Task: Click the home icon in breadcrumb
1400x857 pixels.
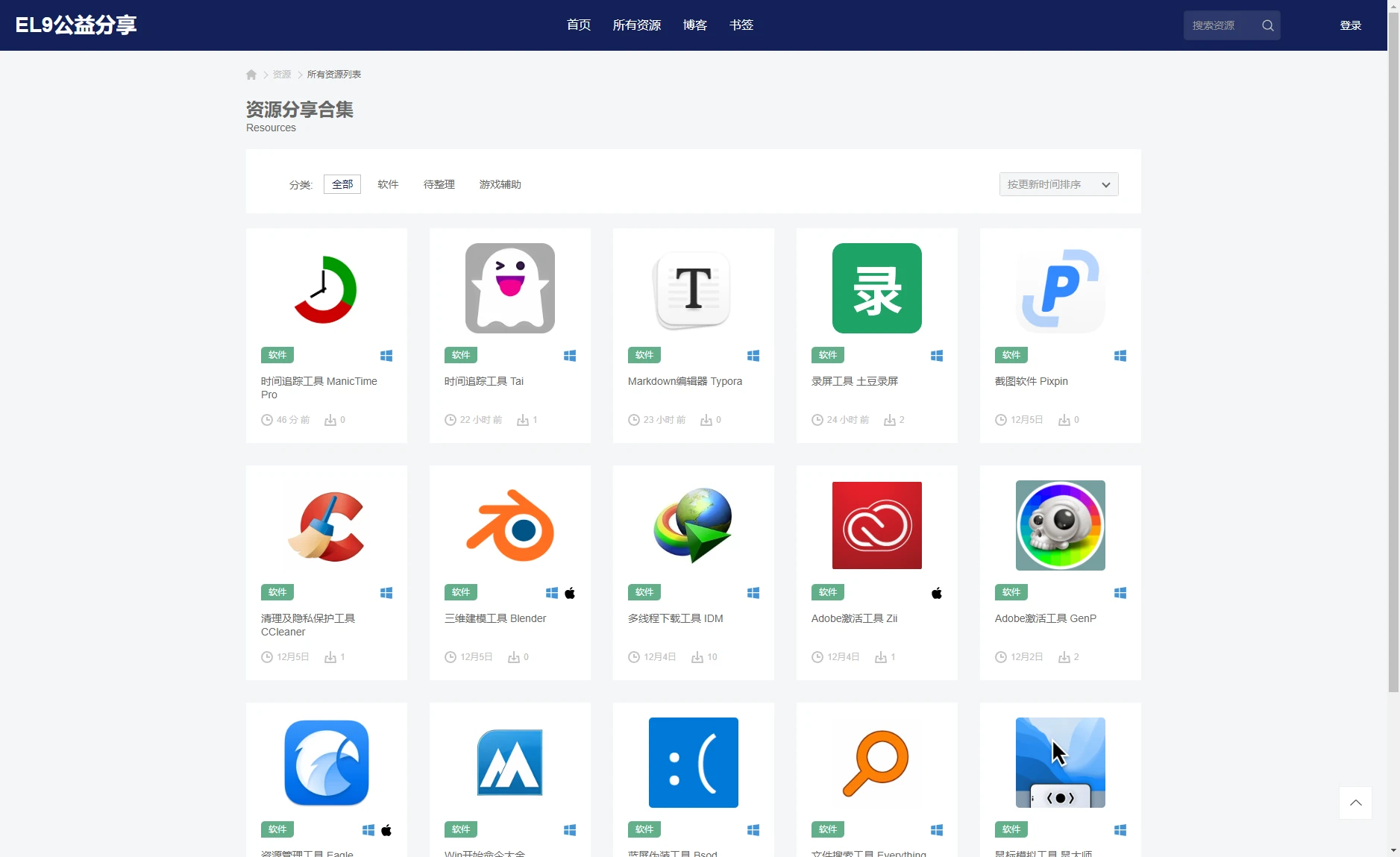Action: click(x=251, y=75)
